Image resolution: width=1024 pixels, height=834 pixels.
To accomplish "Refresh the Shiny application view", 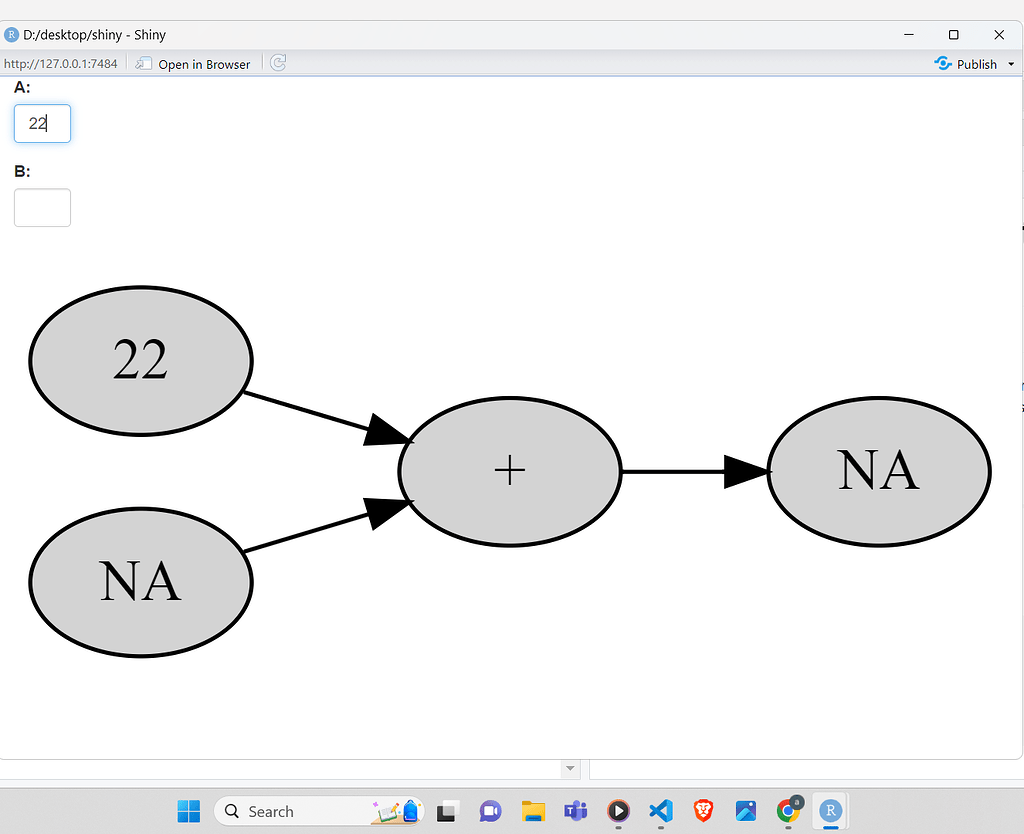I will click(277, 63).
